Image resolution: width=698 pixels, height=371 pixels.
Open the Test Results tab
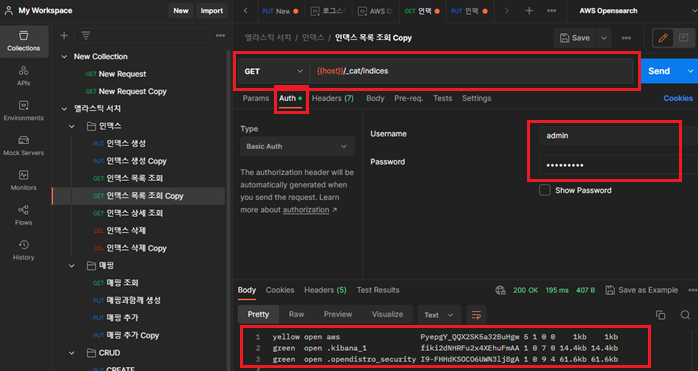pyautogui.click(x=378, y=290)
